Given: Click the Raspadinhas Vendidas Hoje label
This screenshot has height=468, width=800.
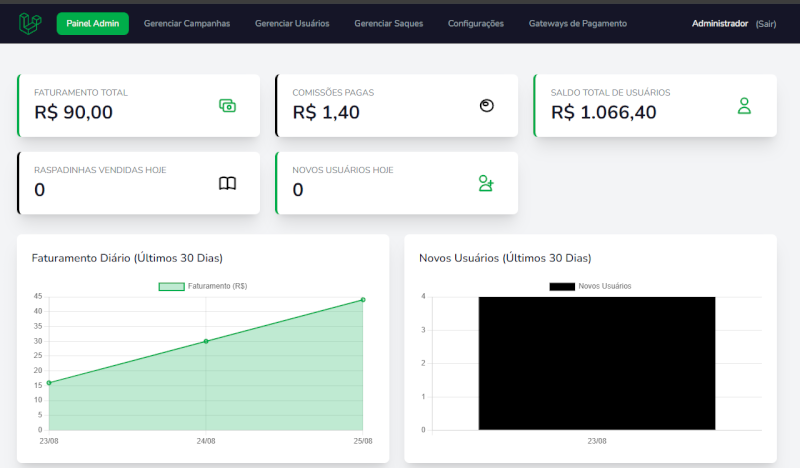Looking at the screenshot, I should coord(100,170).
